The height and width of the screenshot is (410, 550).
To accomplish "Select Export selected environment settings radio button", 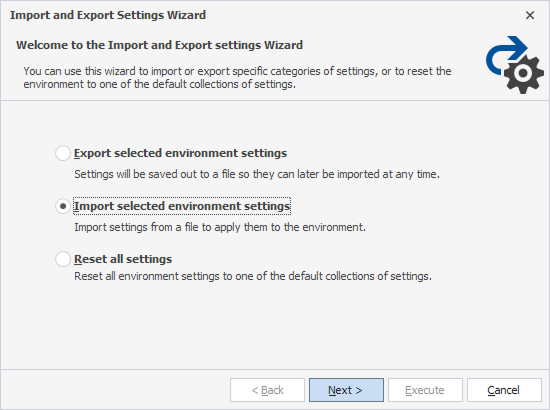I will tap(63, 153).
